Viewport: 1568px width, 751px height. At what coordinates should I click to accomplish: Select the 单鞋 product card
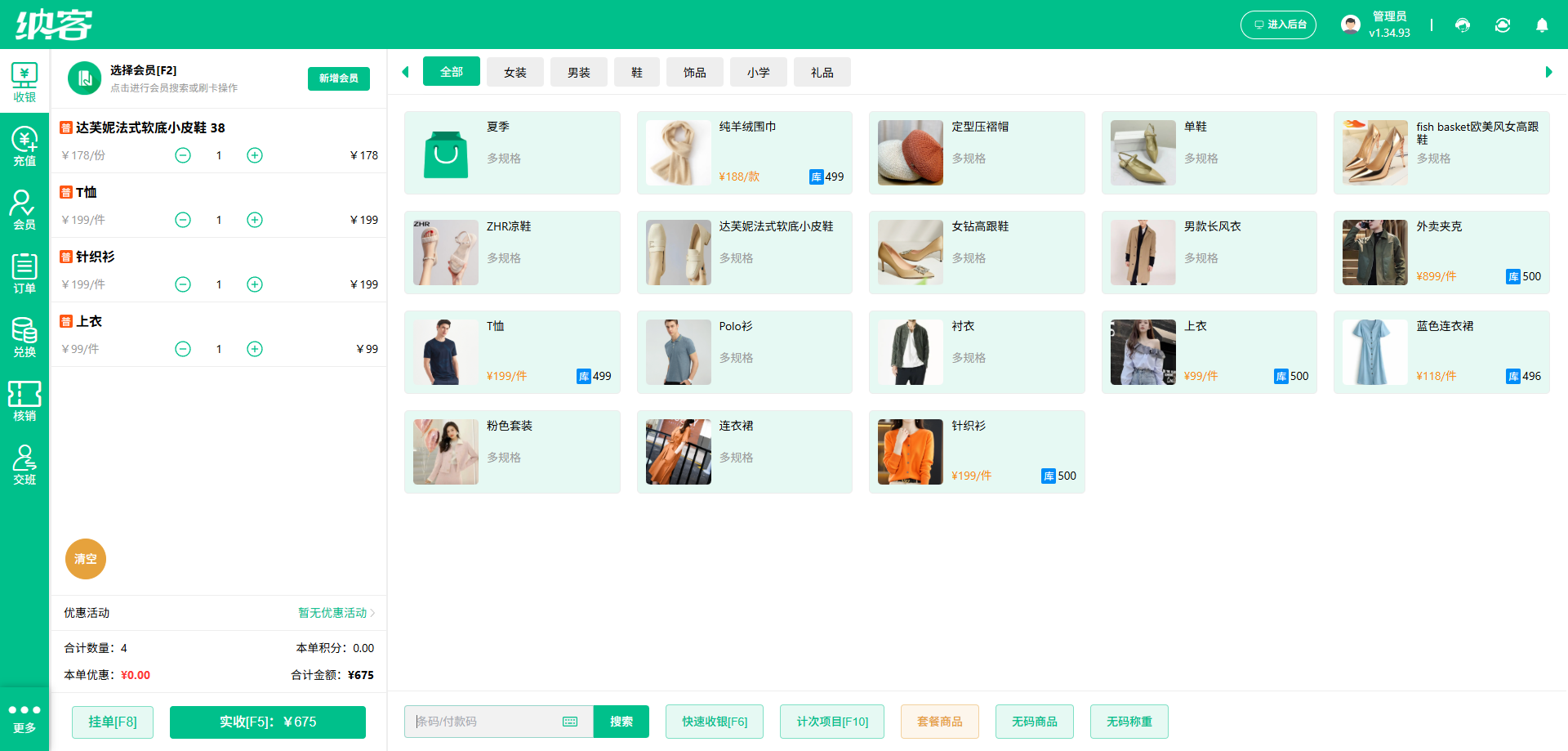[x=1209, y=153]
